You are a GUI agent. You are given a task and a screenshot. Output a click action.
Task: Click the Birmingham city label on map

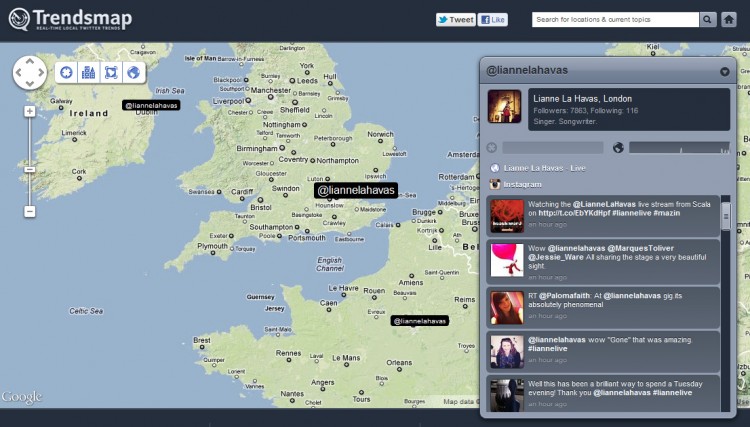[257, 149]
